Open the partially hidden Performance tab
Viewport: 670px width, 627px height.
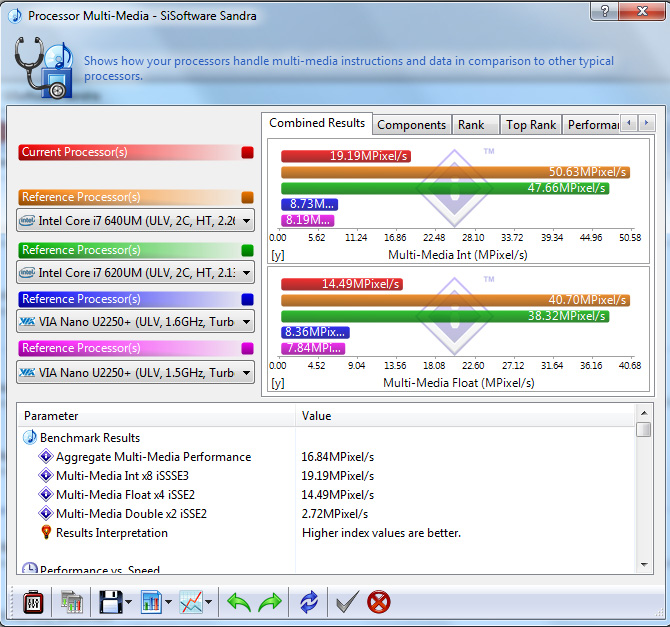[591, 125]
